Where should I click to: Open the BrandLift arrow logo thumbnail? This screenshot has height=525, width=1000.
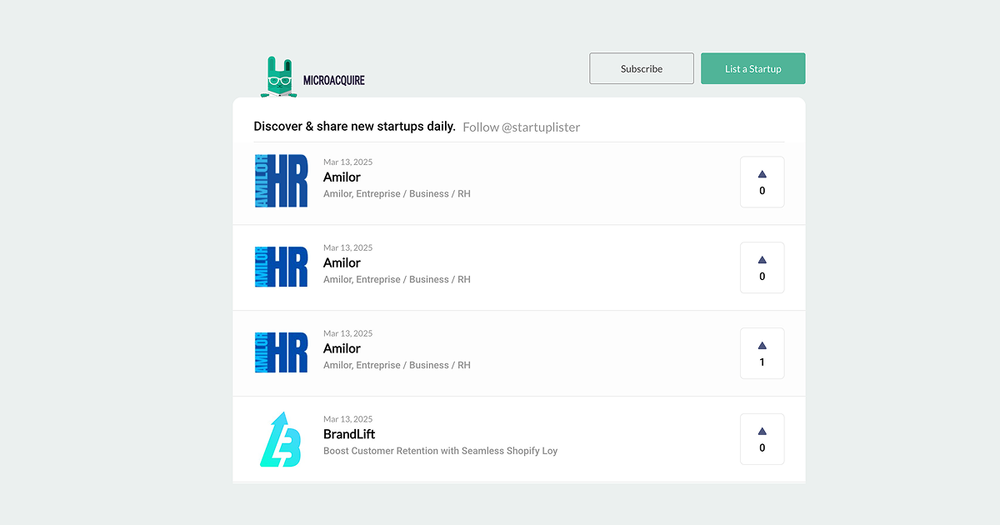[x=281, y=439]
